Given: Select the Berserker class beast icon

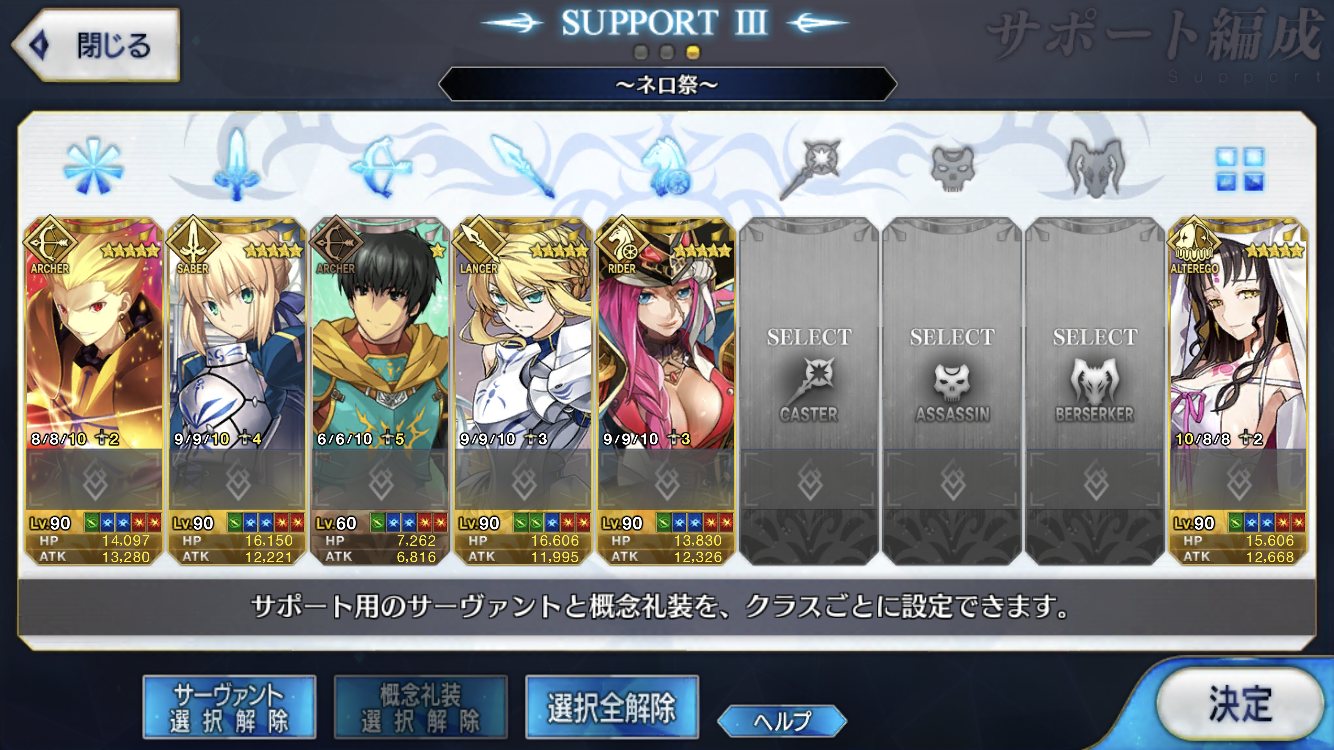Looking at the screenshot, I should coord(1094,166).
